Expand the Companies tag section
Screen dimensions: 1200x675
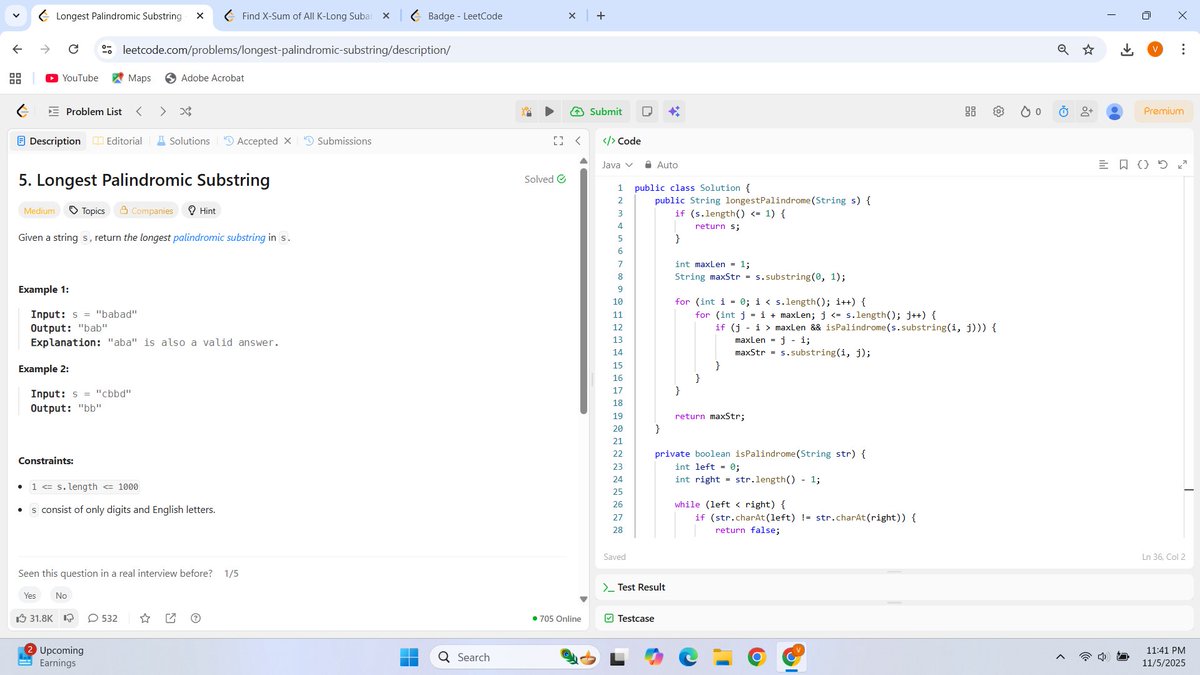146,211
